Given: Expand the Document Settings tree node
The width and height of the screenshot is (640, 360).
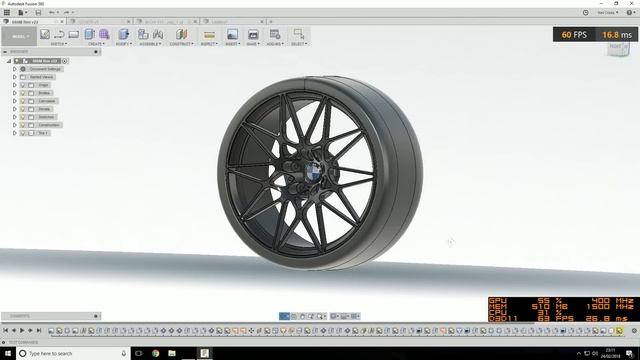Looking at the screenshot, I should (15, 69).
